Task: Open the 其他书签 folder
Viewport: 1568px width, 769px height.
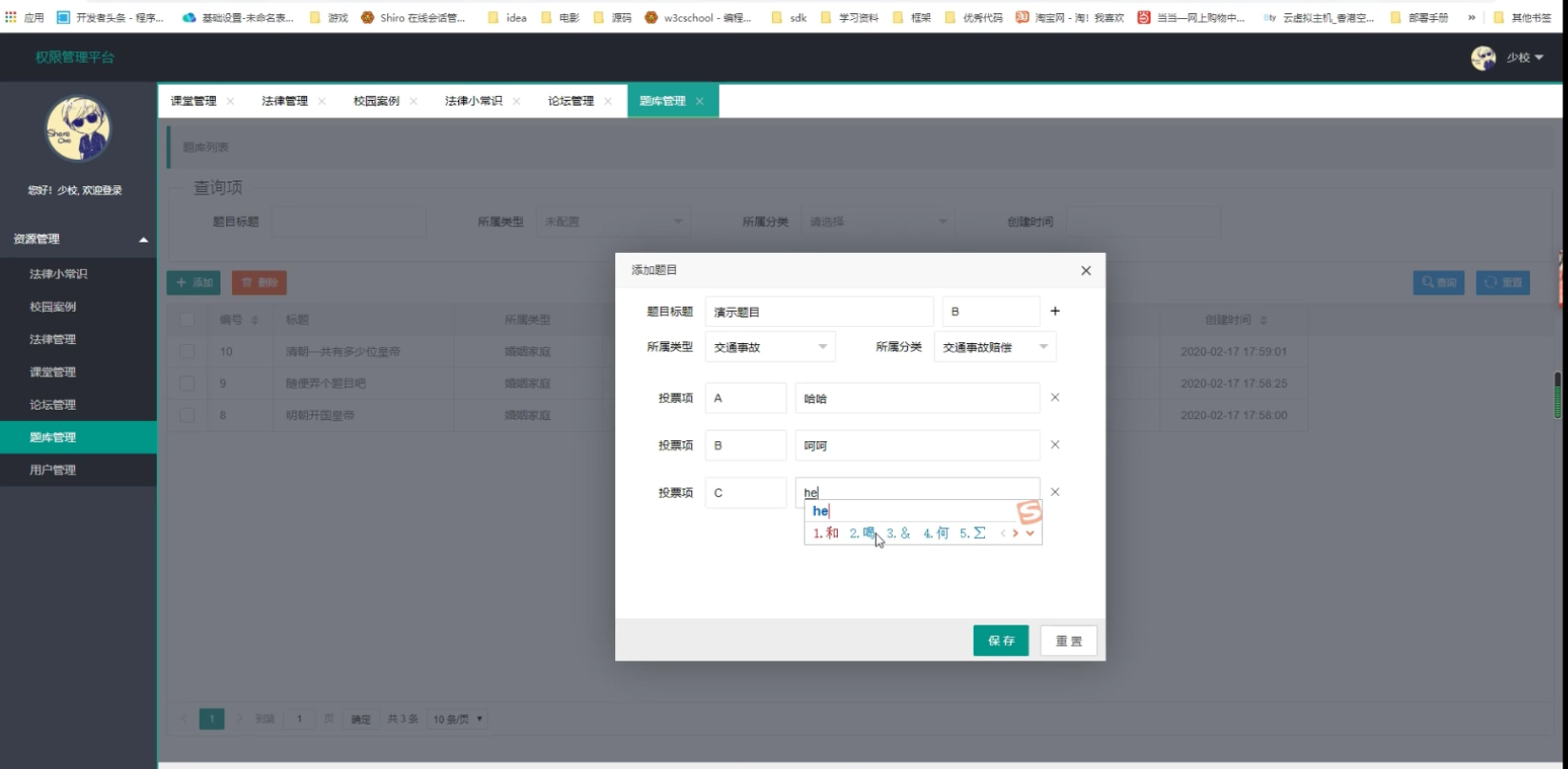Action: click(1522, 17)
